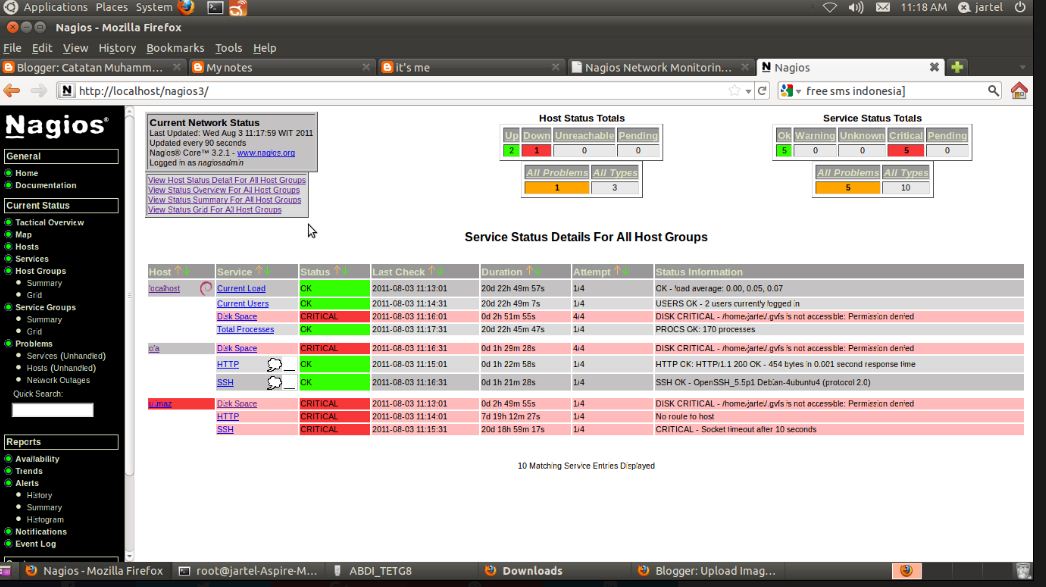The width and height of the screenshot is (1046, 587).
Task: Sort Service column ascending with up arrow
Action: point(259,271)
